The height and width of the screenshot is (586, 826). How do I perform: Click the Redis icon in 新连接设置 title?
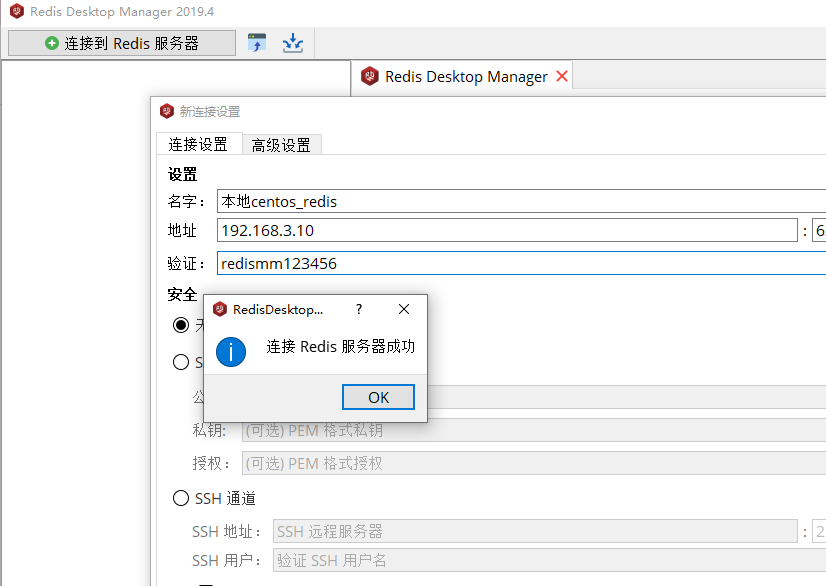(167, 111)
